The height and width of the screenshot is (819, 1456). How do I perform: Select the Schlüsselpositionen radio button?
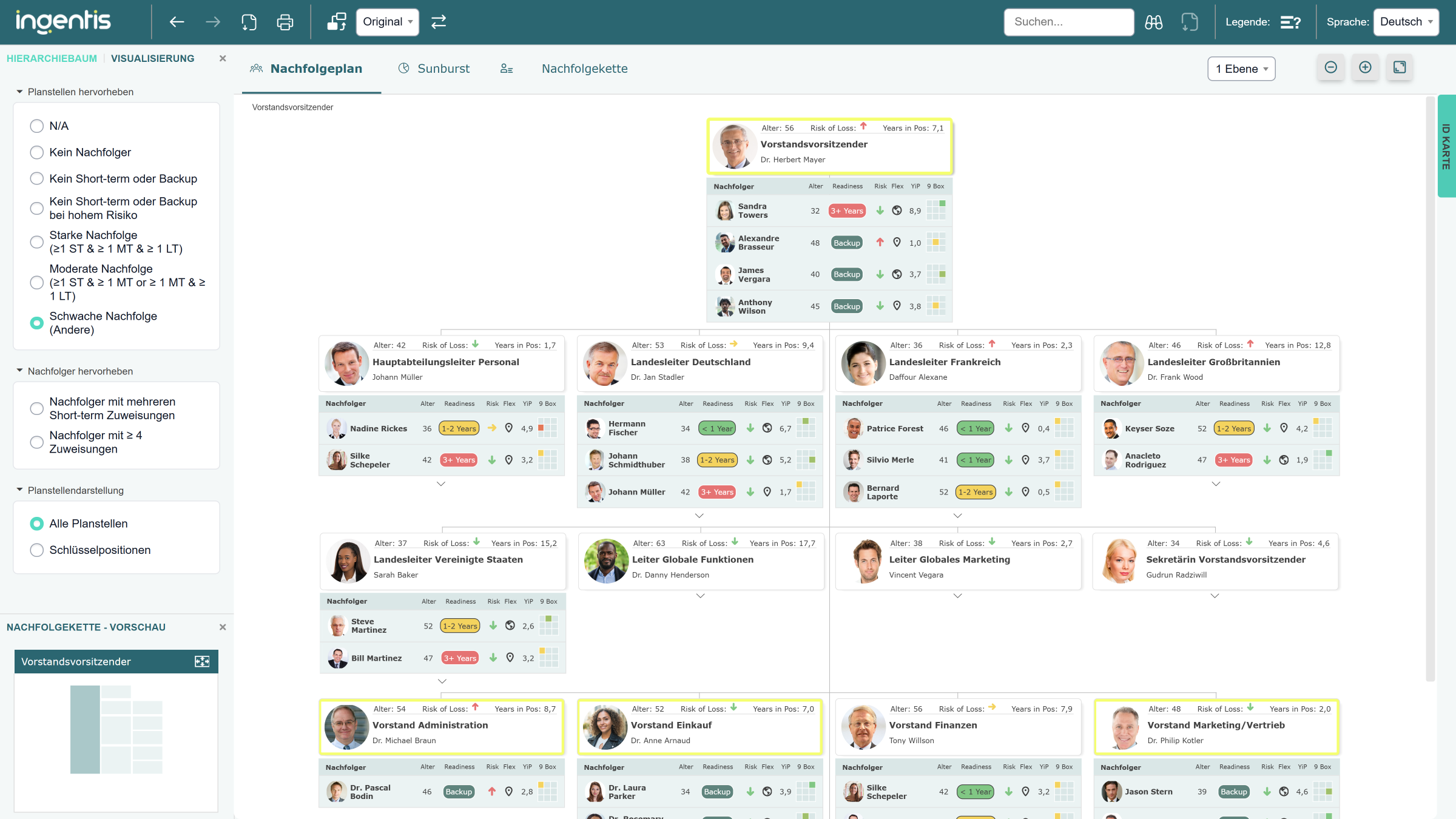37,550
